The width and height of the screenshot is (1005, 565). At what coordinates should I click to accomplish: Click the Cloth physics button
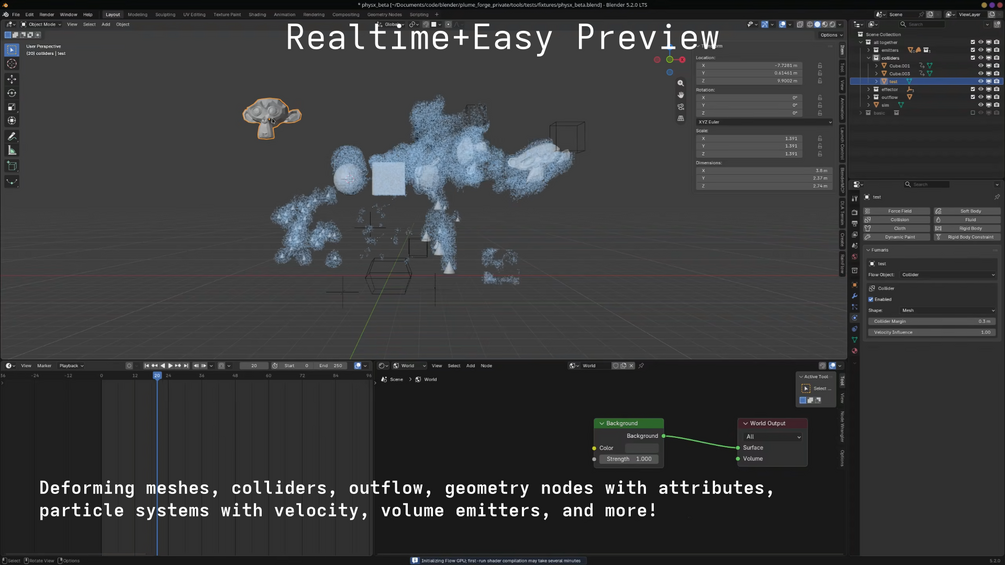(x=896, y=228)
